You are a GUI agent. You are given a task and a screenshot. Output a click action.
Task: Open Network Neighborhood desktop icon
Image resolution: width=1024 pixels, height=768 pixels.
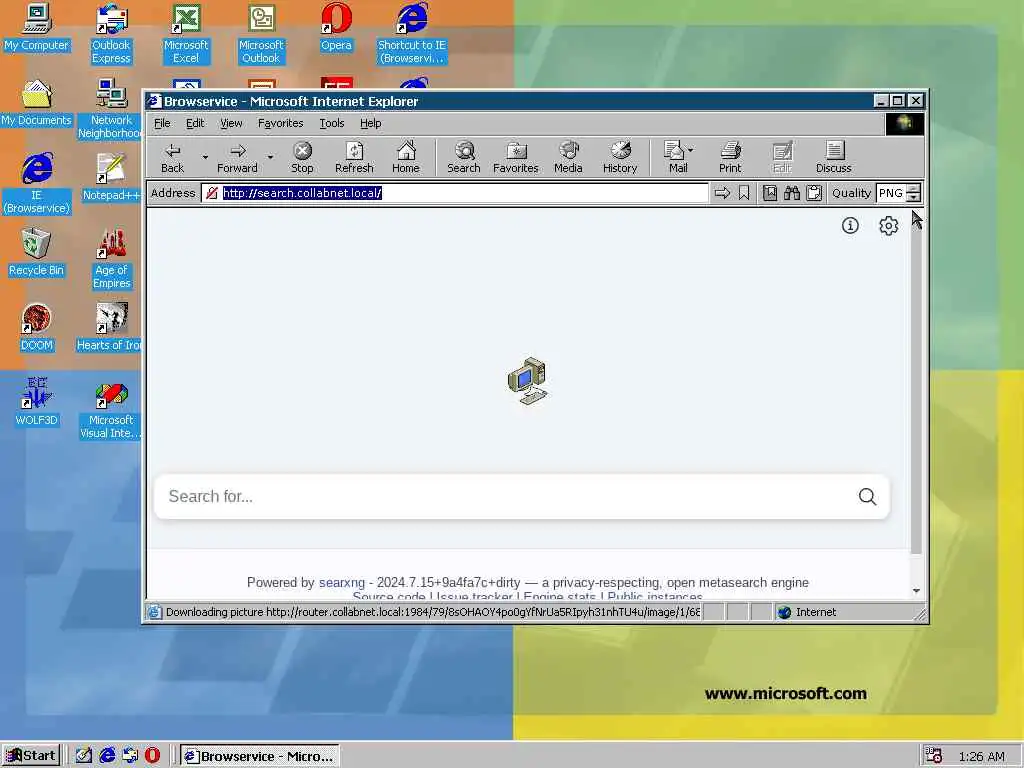pyautogui.click(x=111, y=109)
